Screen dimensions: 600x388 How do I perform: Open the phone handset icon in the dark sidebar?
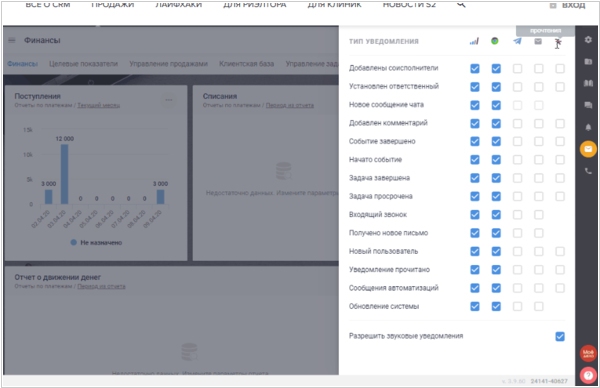[588, 171]
